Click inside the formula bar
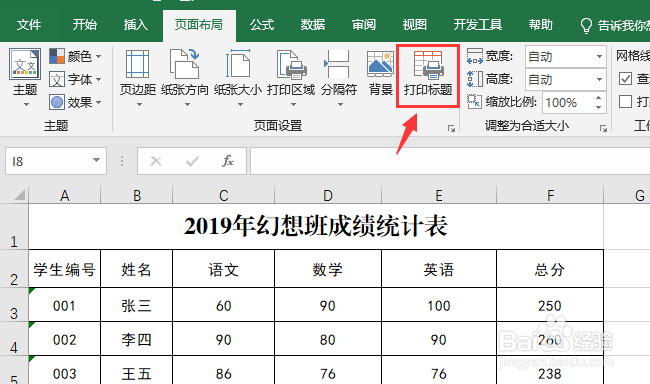 [x=450, y=161]
